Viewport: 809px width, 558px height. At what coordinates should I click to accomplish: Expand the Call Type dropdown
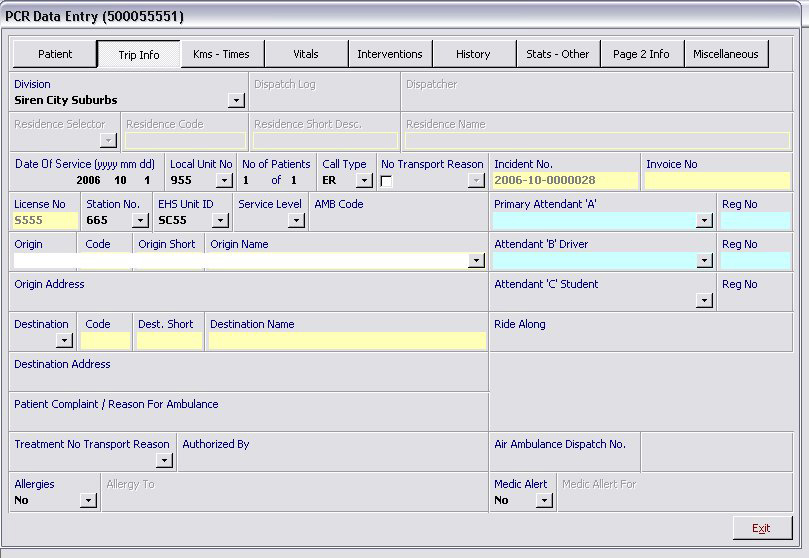[364, 181]
